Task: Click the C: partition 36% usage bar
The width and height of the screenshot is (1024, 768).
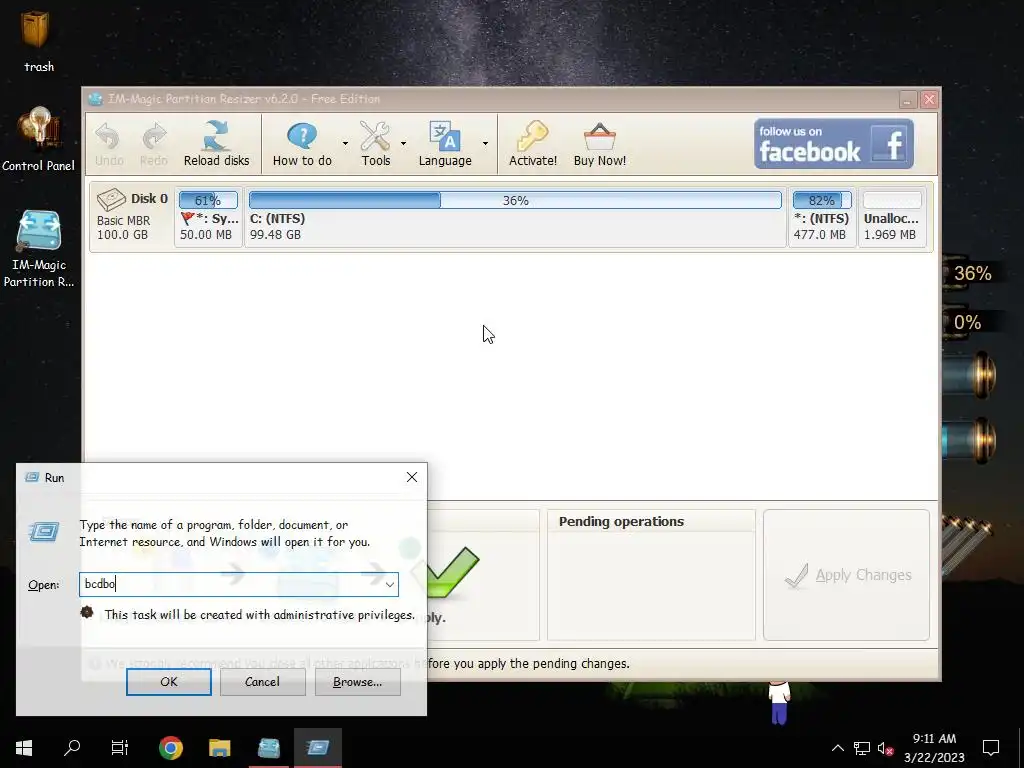Action: click(x=515, y=200)
